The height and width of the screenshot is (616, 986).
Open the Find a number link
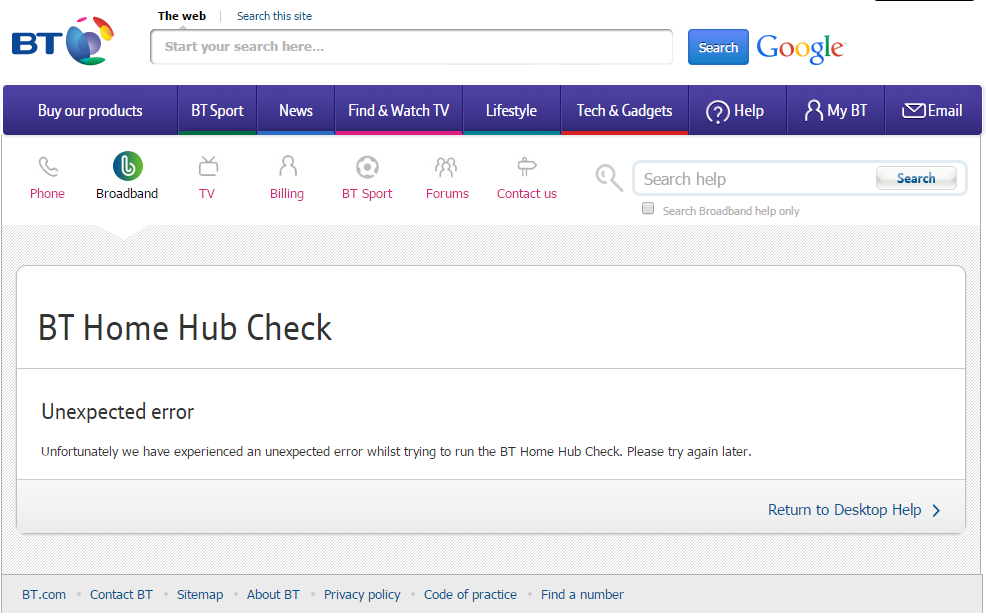tap(582, 595)
